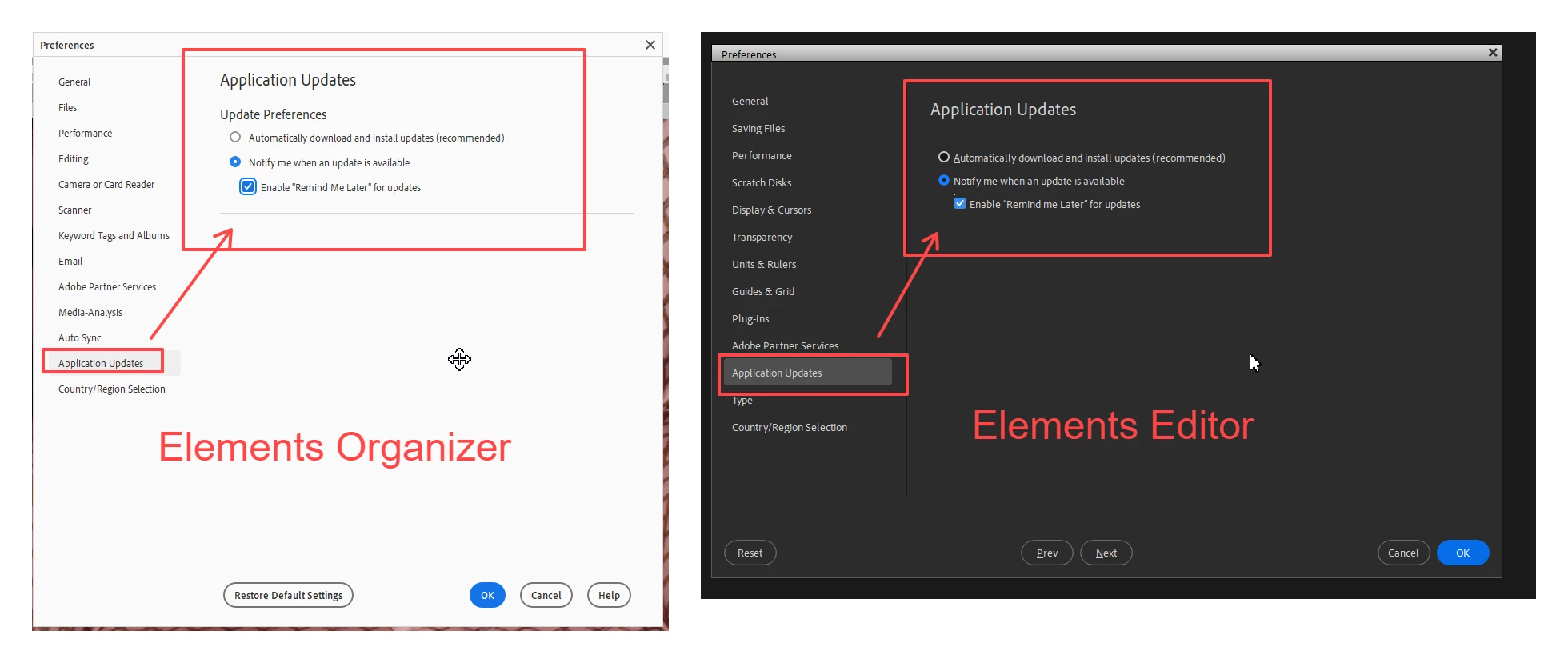
Task: Open Media-Analysis category
Action: (90, 312)
